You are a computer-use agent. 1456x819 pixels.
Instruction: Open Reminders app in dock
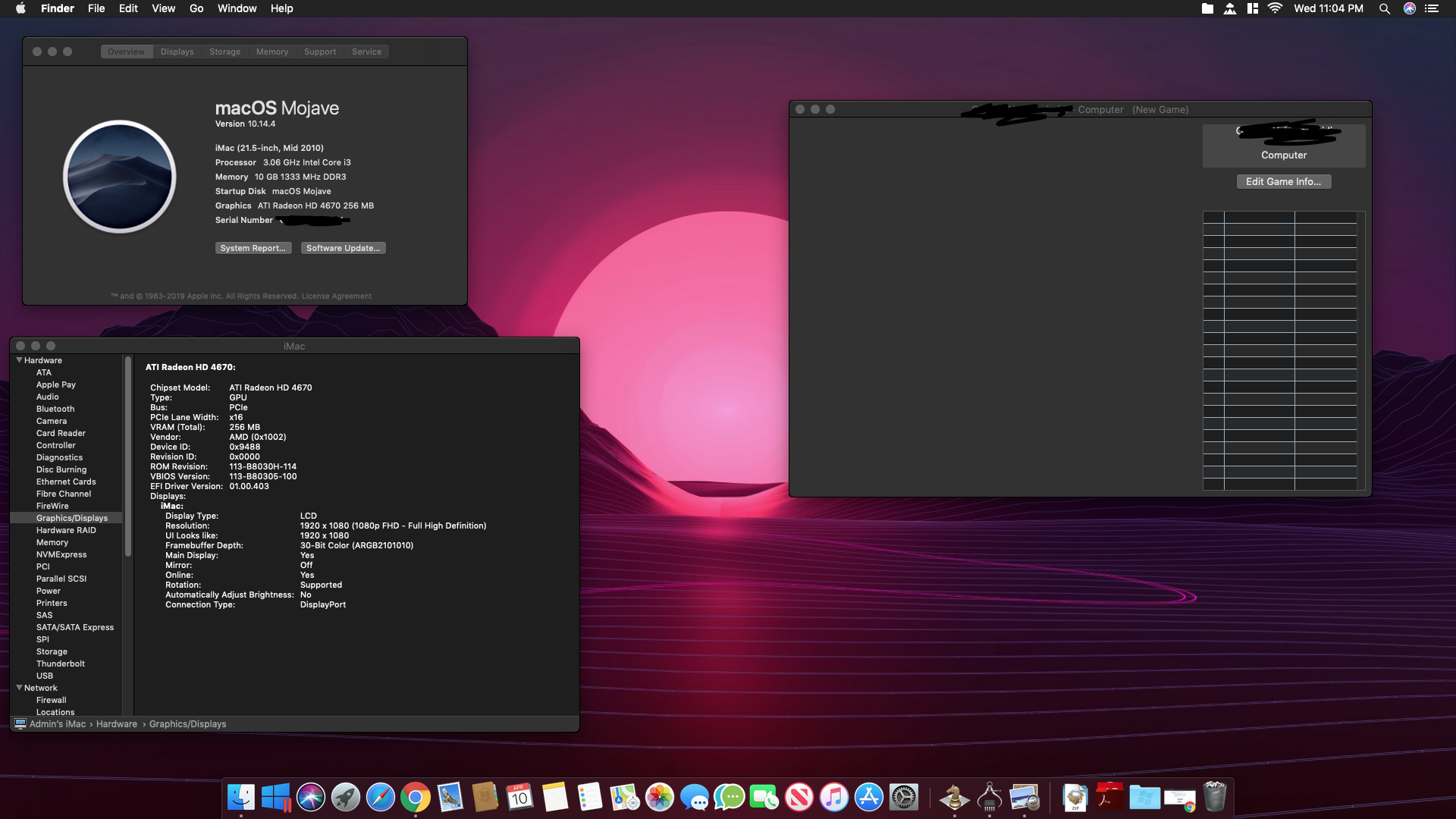click(590, 797)
